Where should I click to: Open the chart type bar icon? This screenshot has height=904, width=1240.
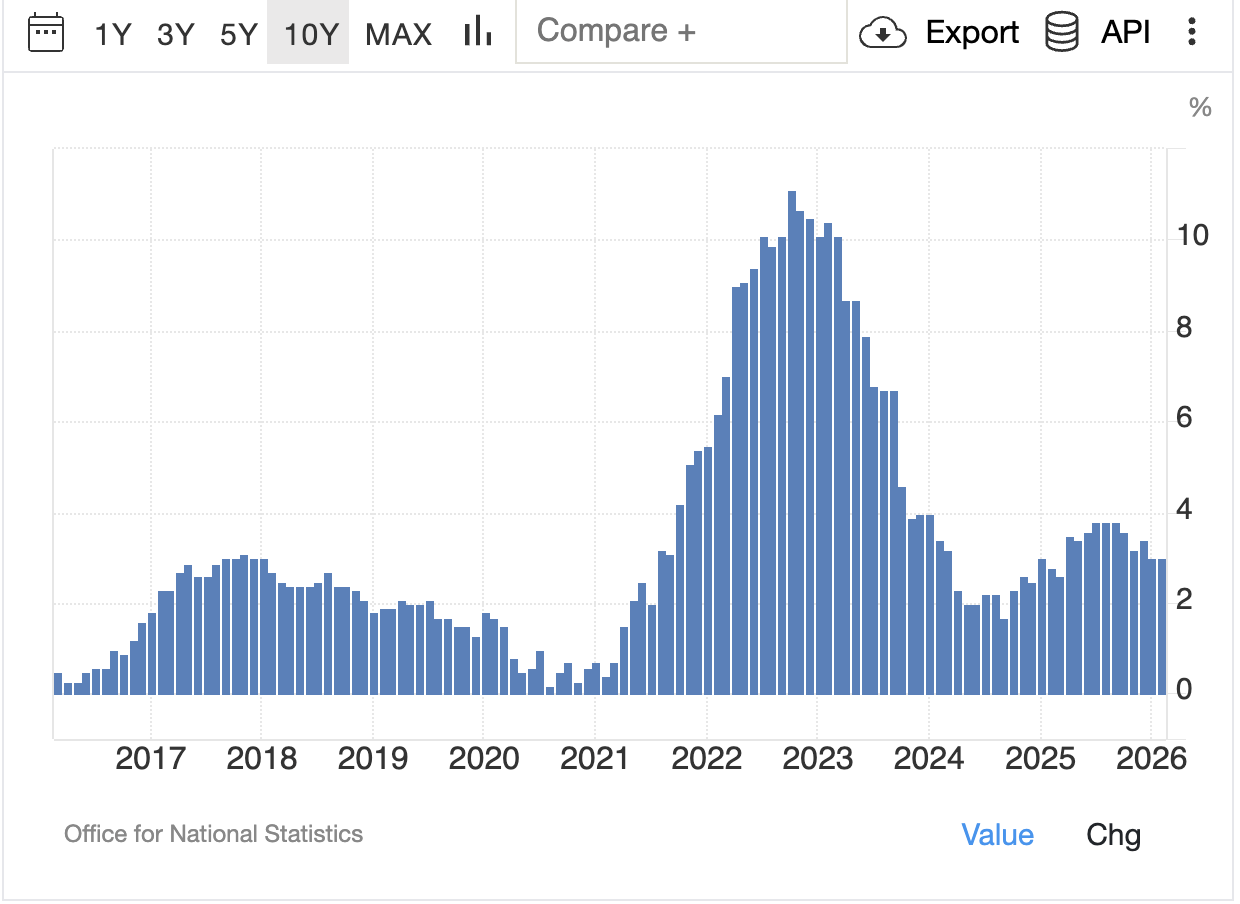tap(478, 32)
